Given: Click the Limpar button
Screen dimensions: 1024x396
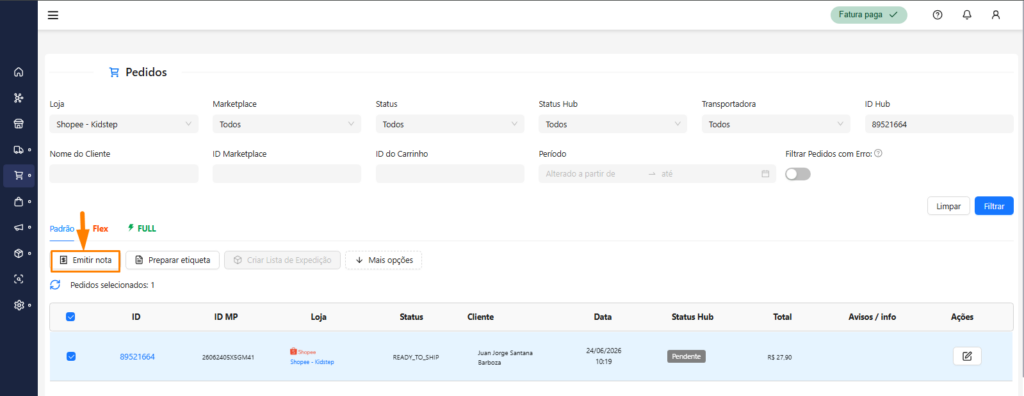Looking at the screenshot, I should click(x=948, y=206).
